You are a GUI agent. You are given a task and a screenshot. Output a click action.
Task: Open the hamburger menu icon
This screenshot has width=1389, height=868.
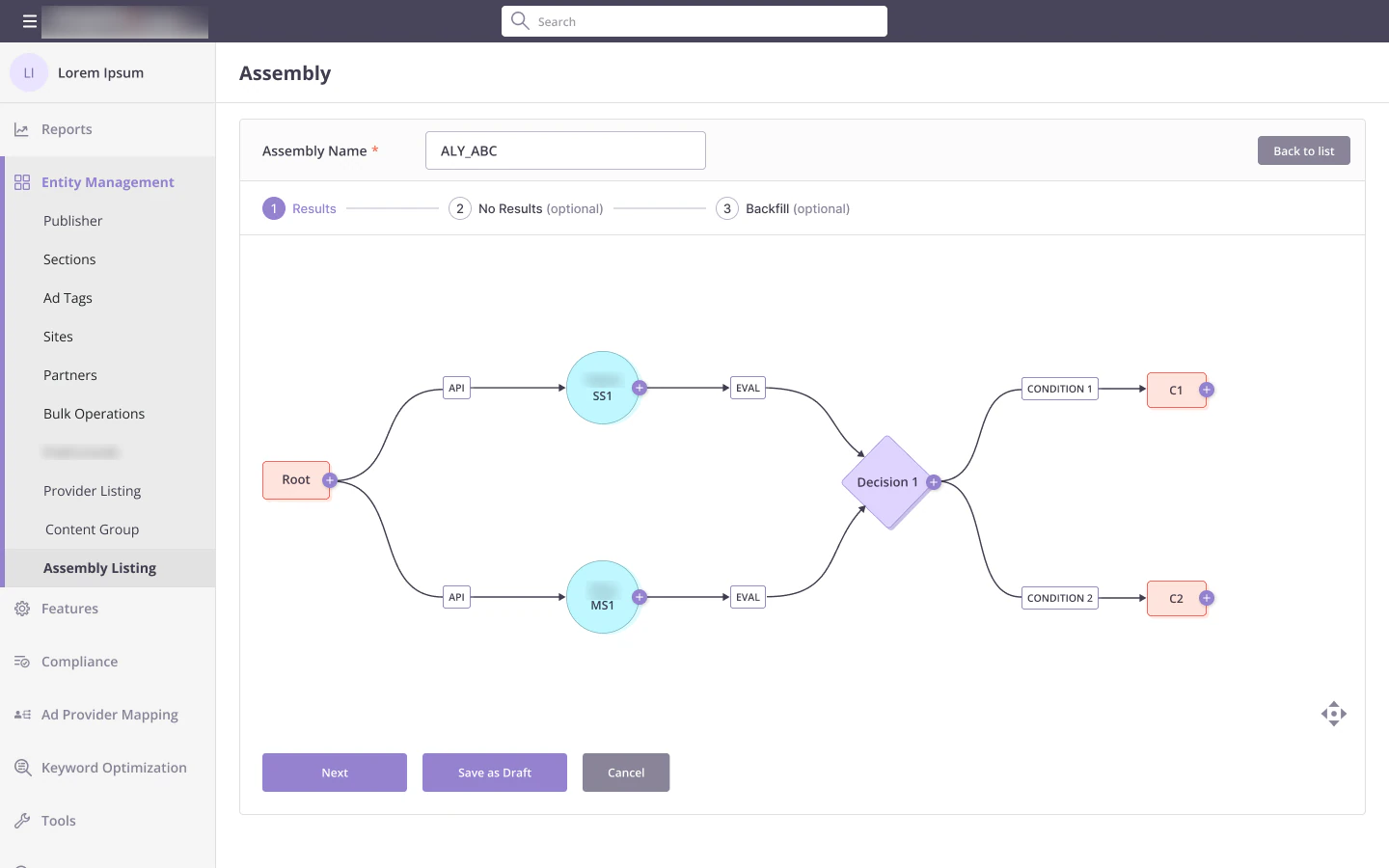tap(30, 21)
